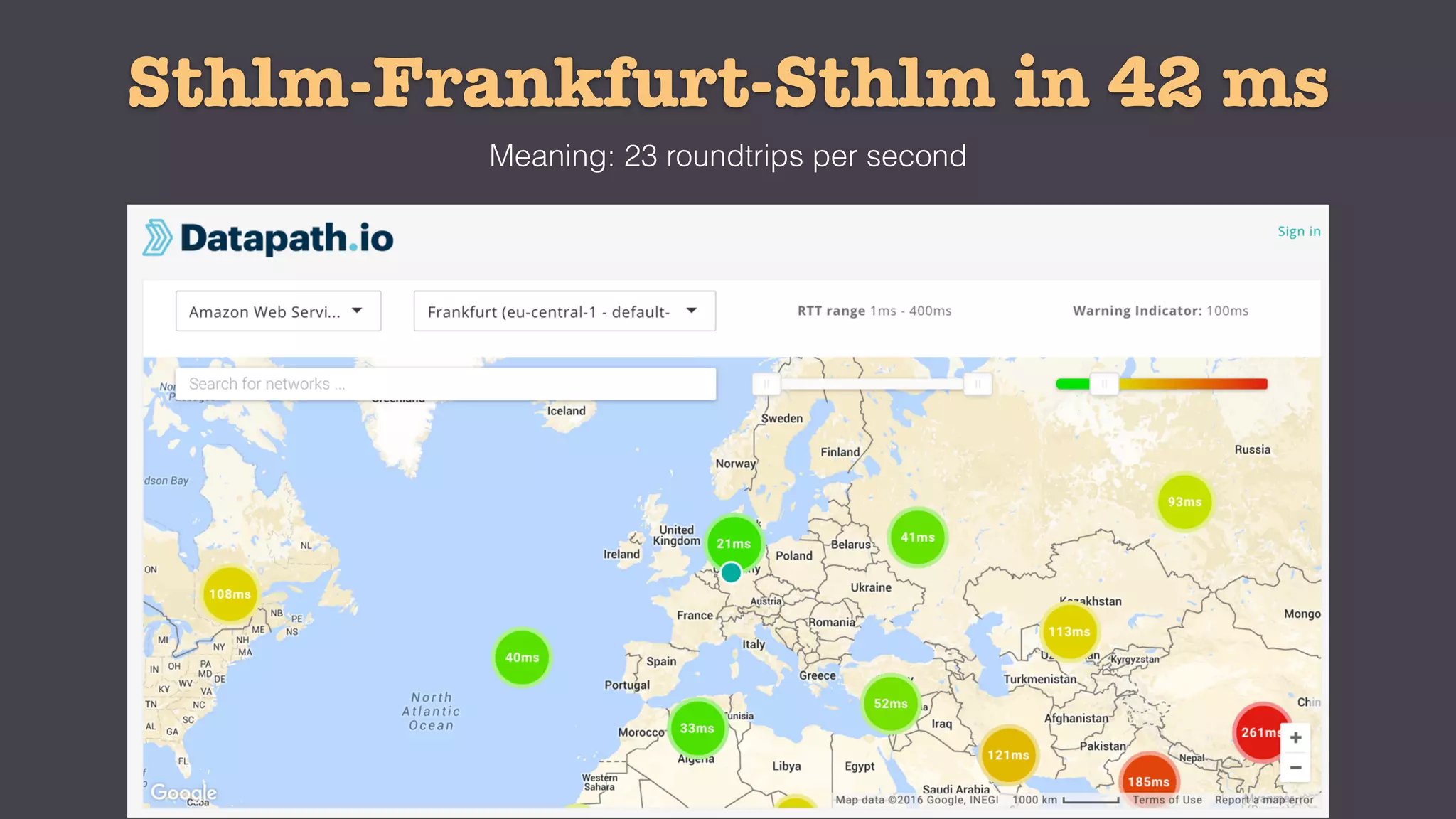Click the RTT range 1ms - 400ms text

[x=874, y=311]
